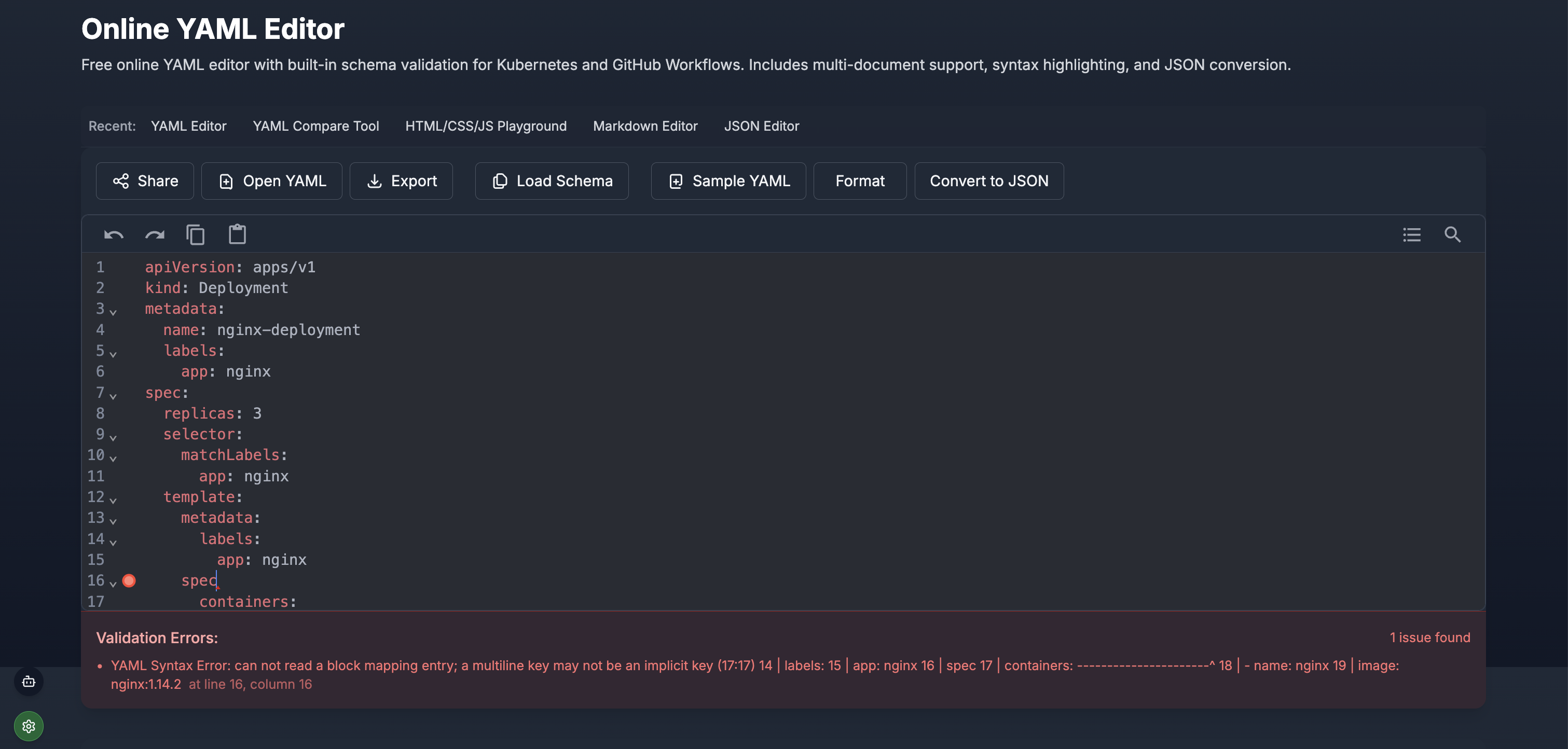Image resolution: width=1568 pixels, height=749 pixels.
Task: Open the search tool in the editor
Action: pos(1453,235)
